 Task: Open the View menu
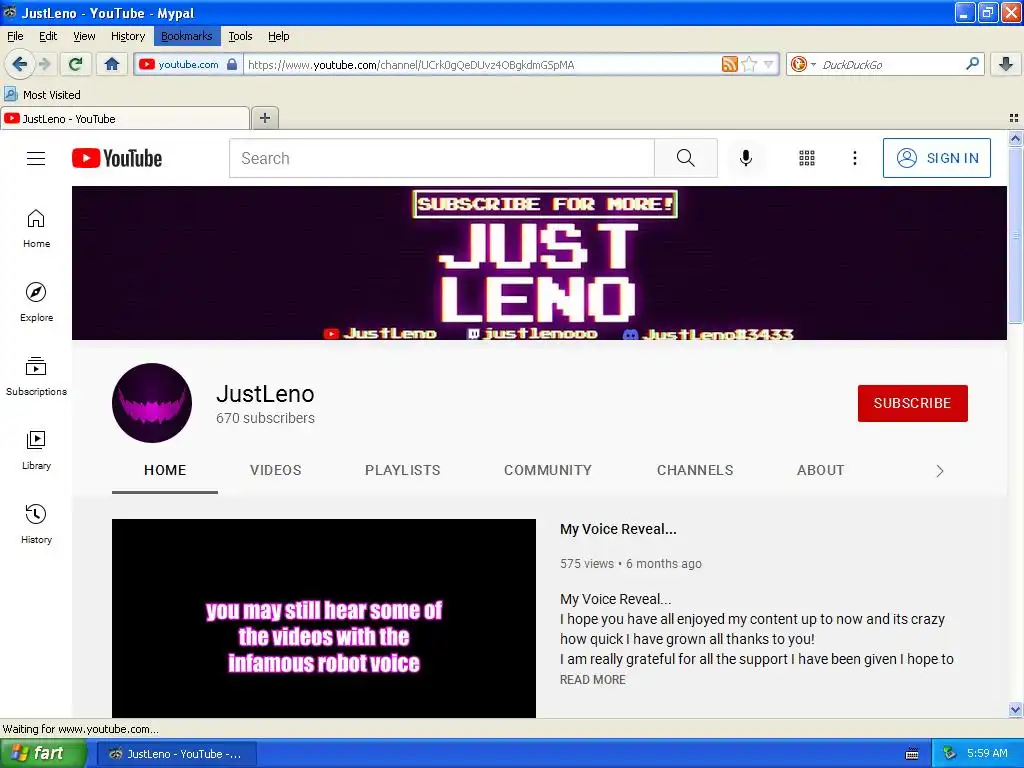pyautogui.click(x=84, y=36)
